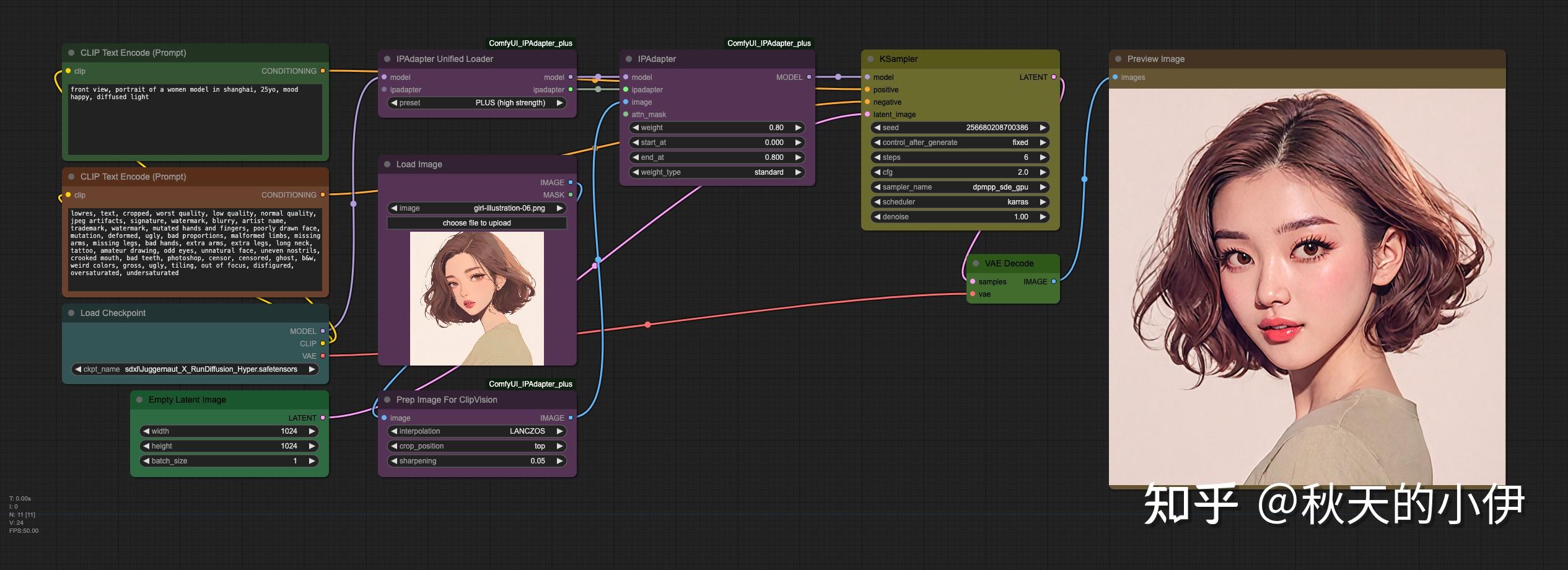This screenshot has height=570, width=1568.
Task: Open the crop_position dropdown set to top
Action: 477,446
